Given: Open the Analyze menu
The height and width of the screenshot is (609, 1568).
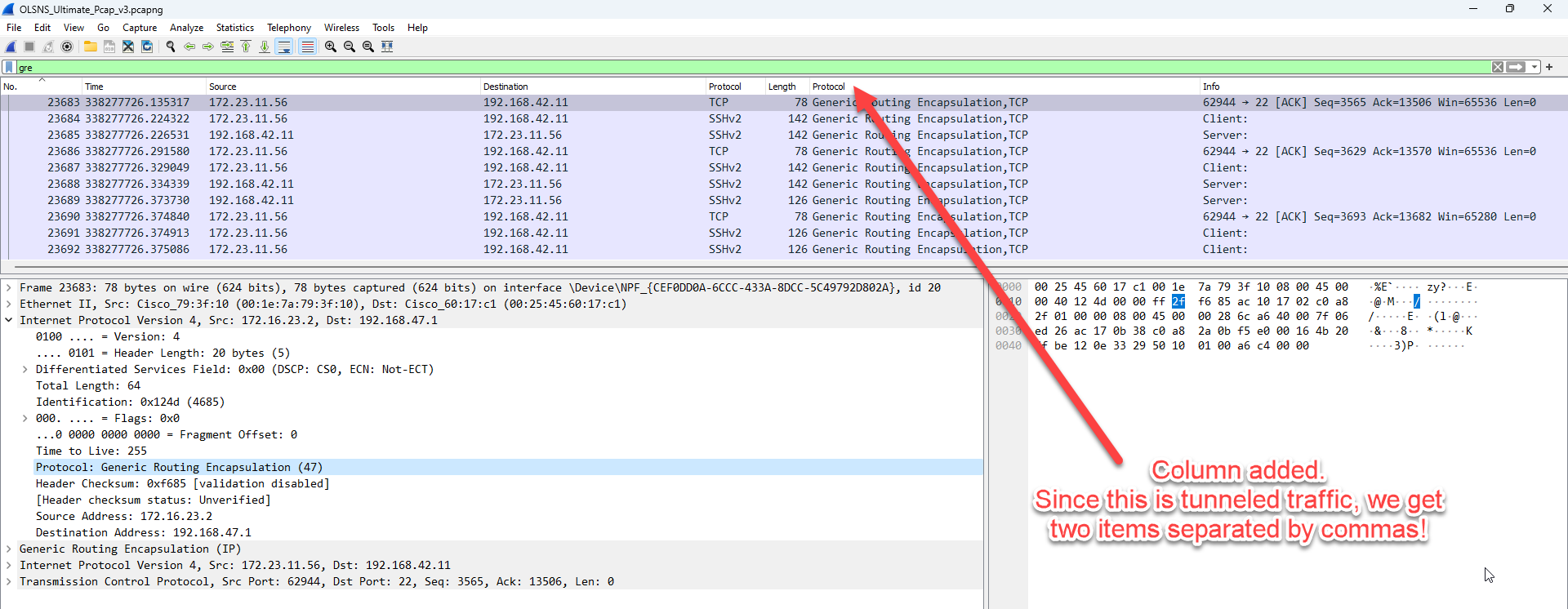Looking at the screenshot, I should [186, 28].
